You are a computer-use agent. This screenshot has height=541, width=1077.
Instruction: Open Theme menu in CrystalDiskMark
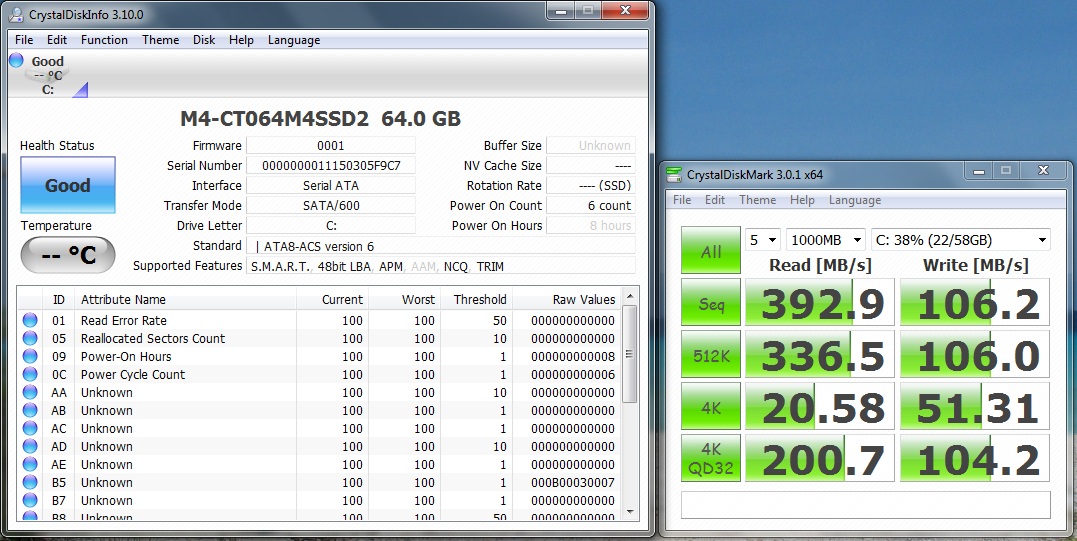pyautogui.click(x=758, y=200)
